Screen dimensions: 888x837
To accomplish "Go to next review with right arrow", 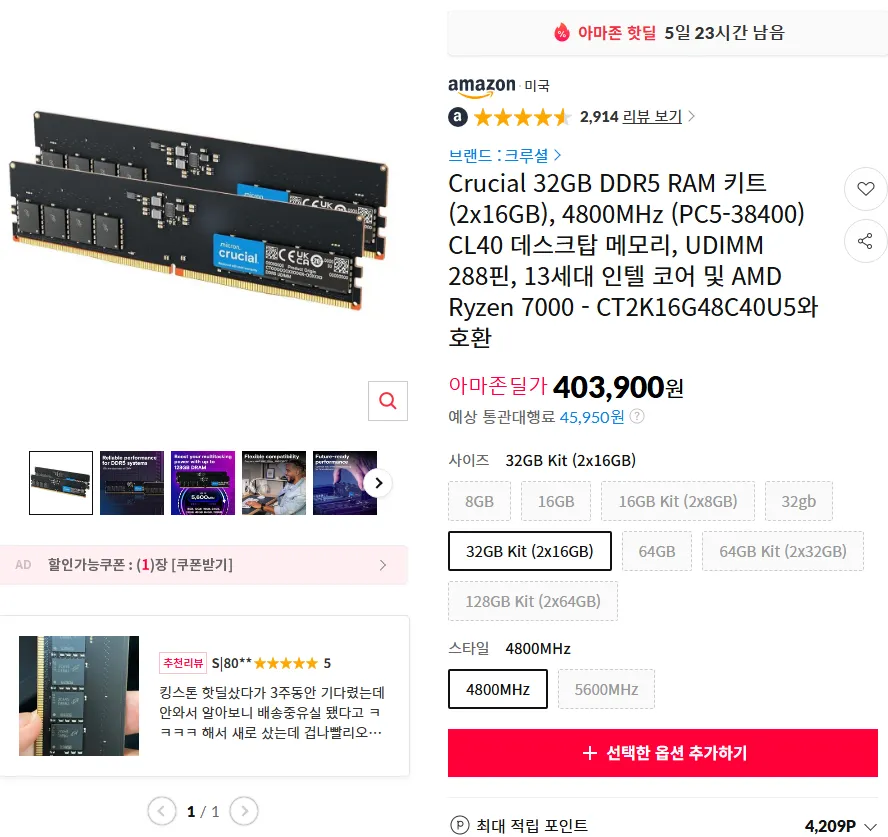I will (244, 811).
